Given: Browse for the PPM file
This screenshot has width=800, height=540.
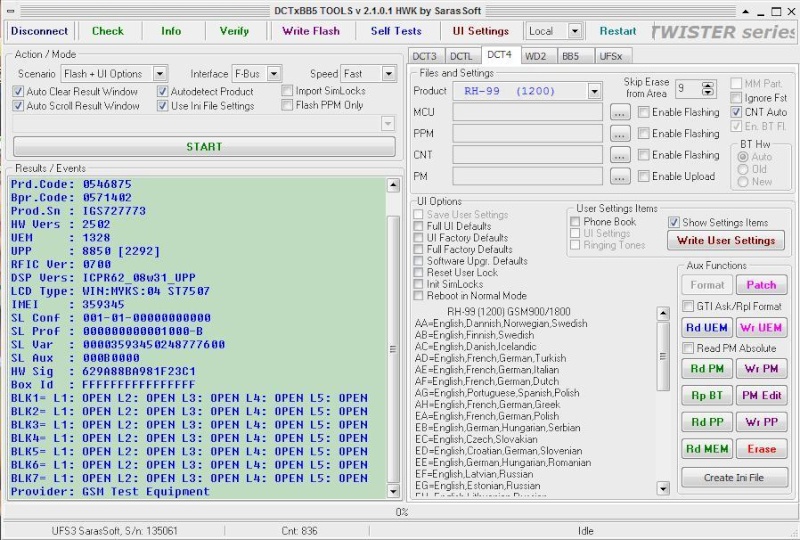Looking at the screenshot, I should 619,134.
